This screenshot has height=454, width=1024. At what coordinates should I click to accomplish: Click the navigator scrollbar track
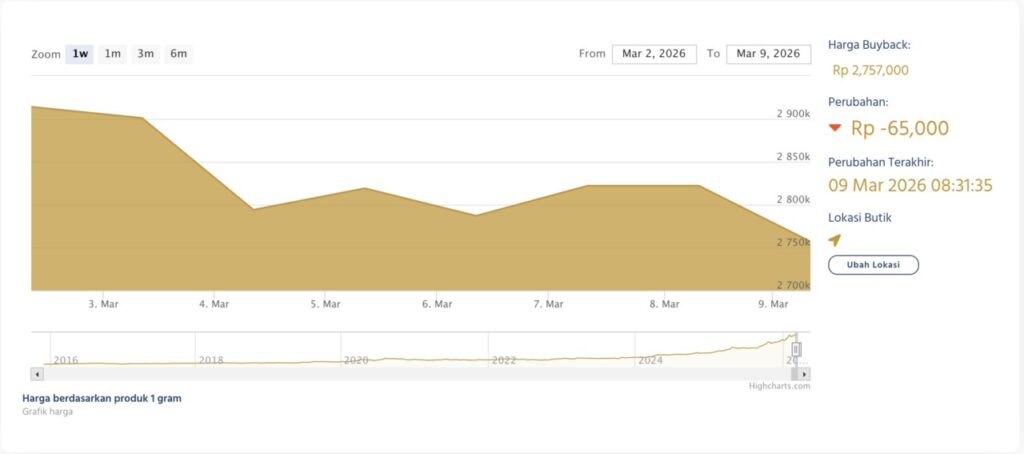click(x=400, y=374)
